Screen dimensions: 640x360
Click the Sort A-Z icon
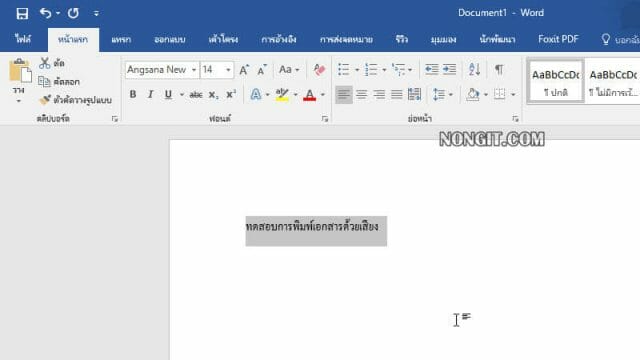point(474,69)
